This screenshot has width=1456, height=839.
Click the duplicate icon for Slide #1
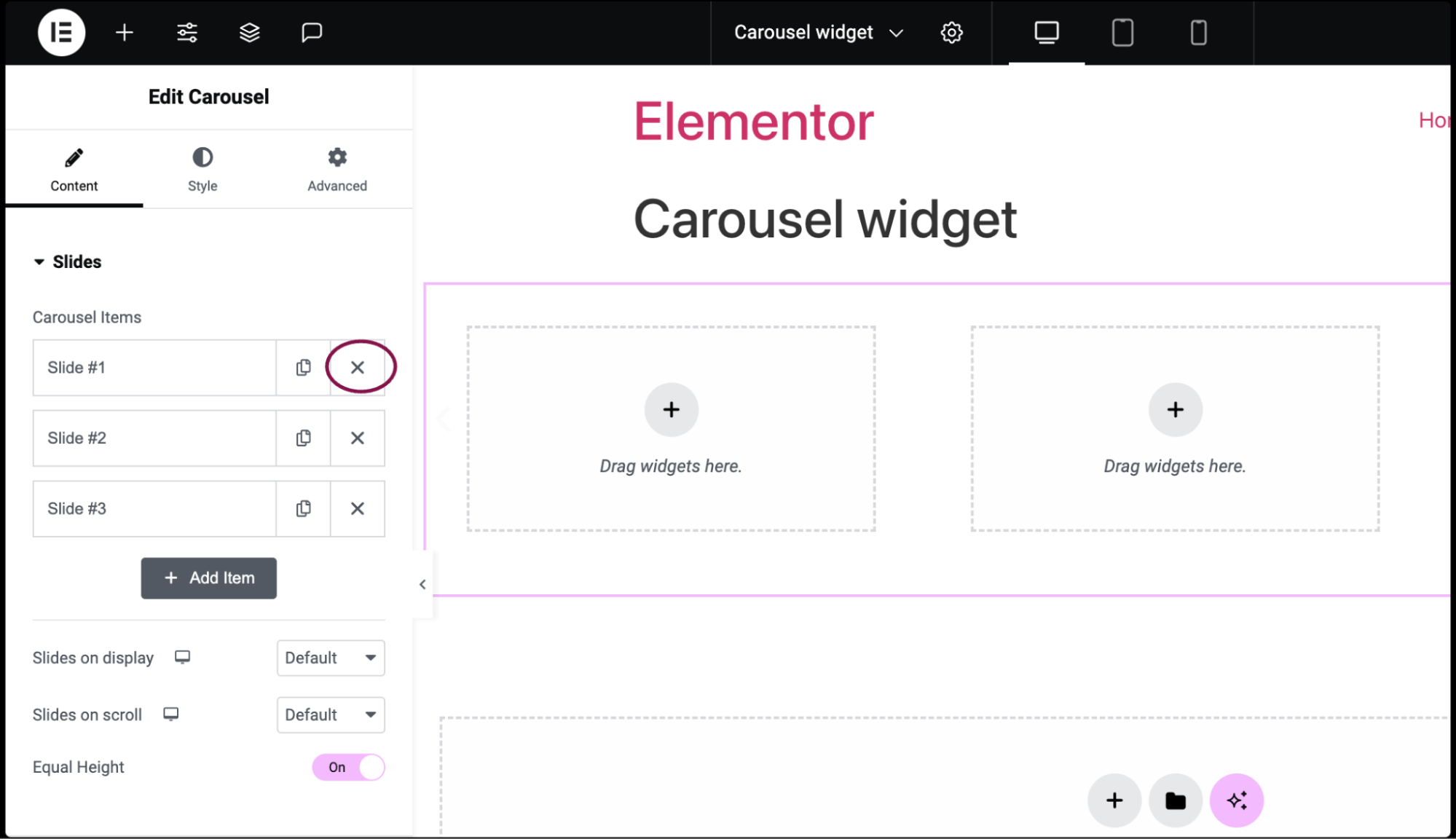[x=303, y=367]
